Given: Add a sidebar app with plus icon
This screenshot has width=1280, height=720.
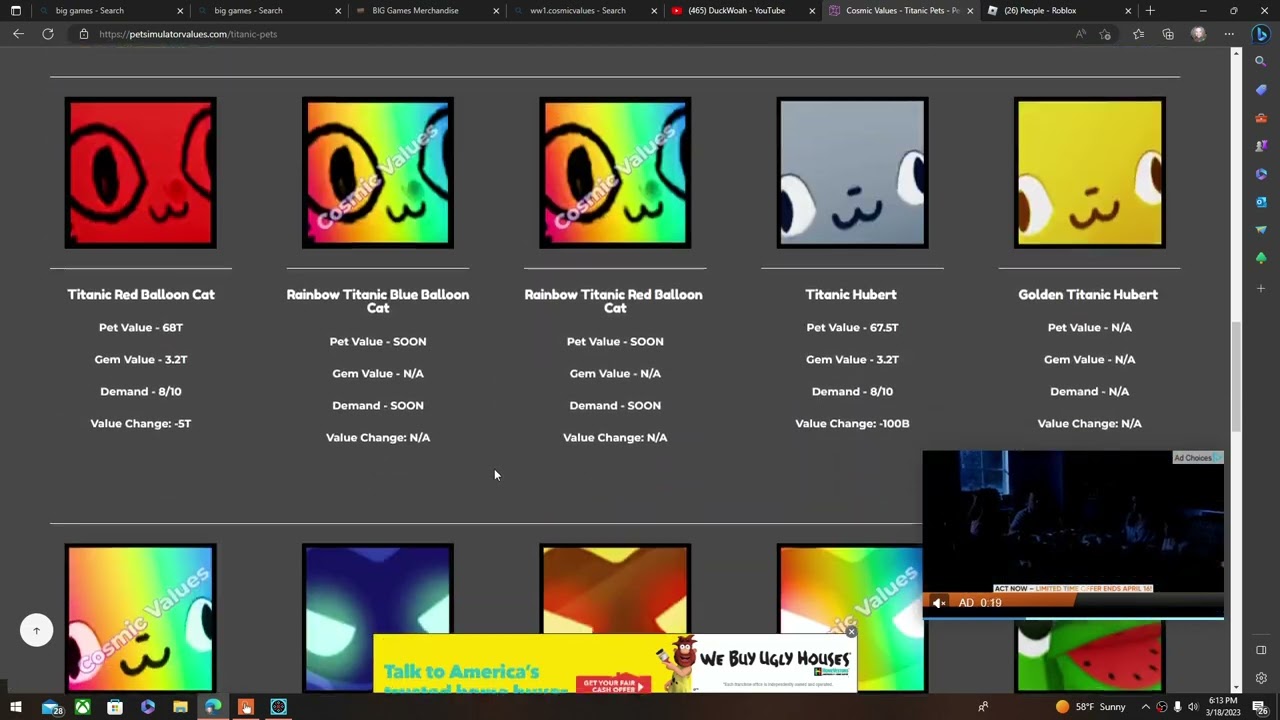Looking at the screenshot, I should tap(1261, 288).
